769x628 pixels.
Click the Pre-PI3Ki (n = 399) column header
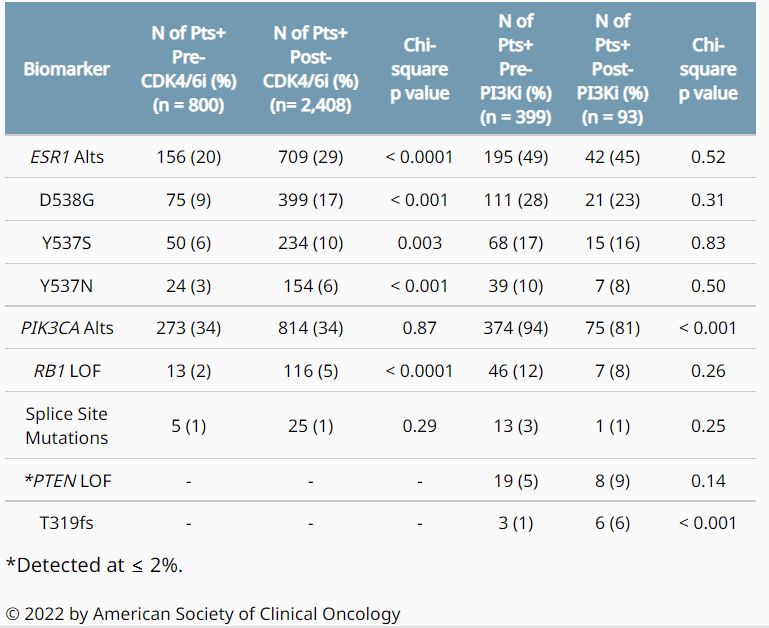coord(517,69)
